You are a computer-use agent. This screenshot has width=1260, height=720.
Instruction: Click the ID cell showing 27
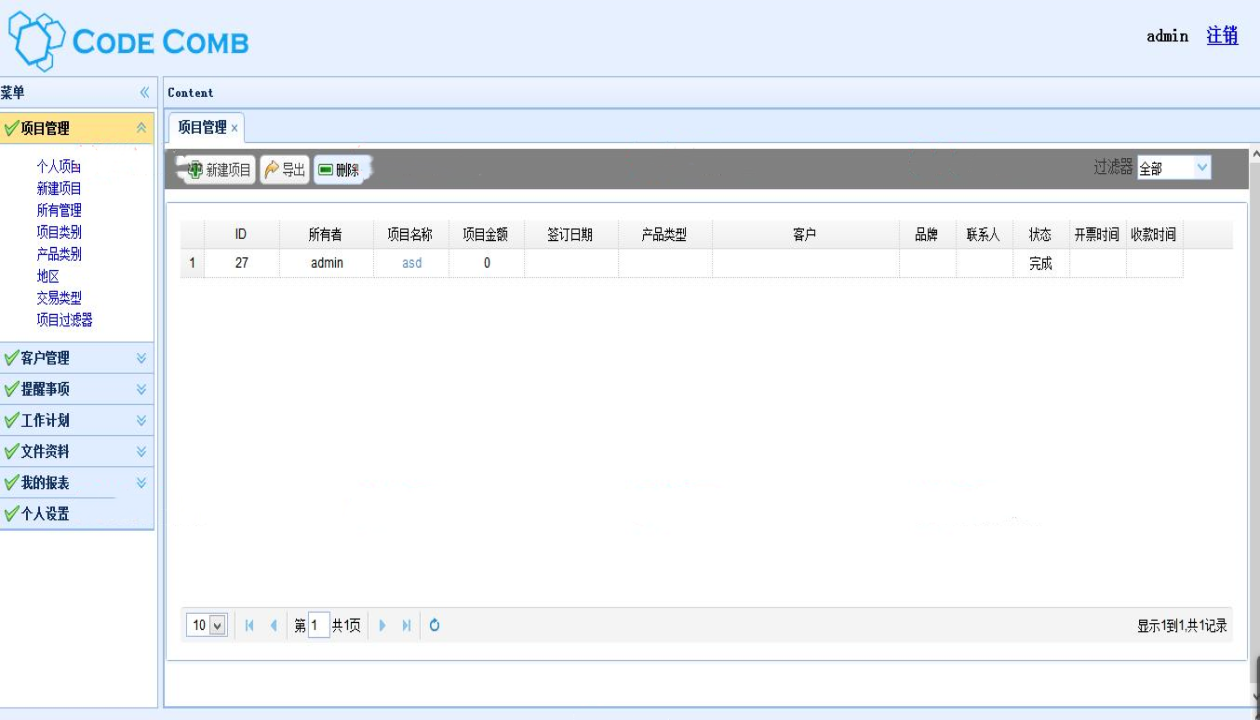tap(241, 263)
